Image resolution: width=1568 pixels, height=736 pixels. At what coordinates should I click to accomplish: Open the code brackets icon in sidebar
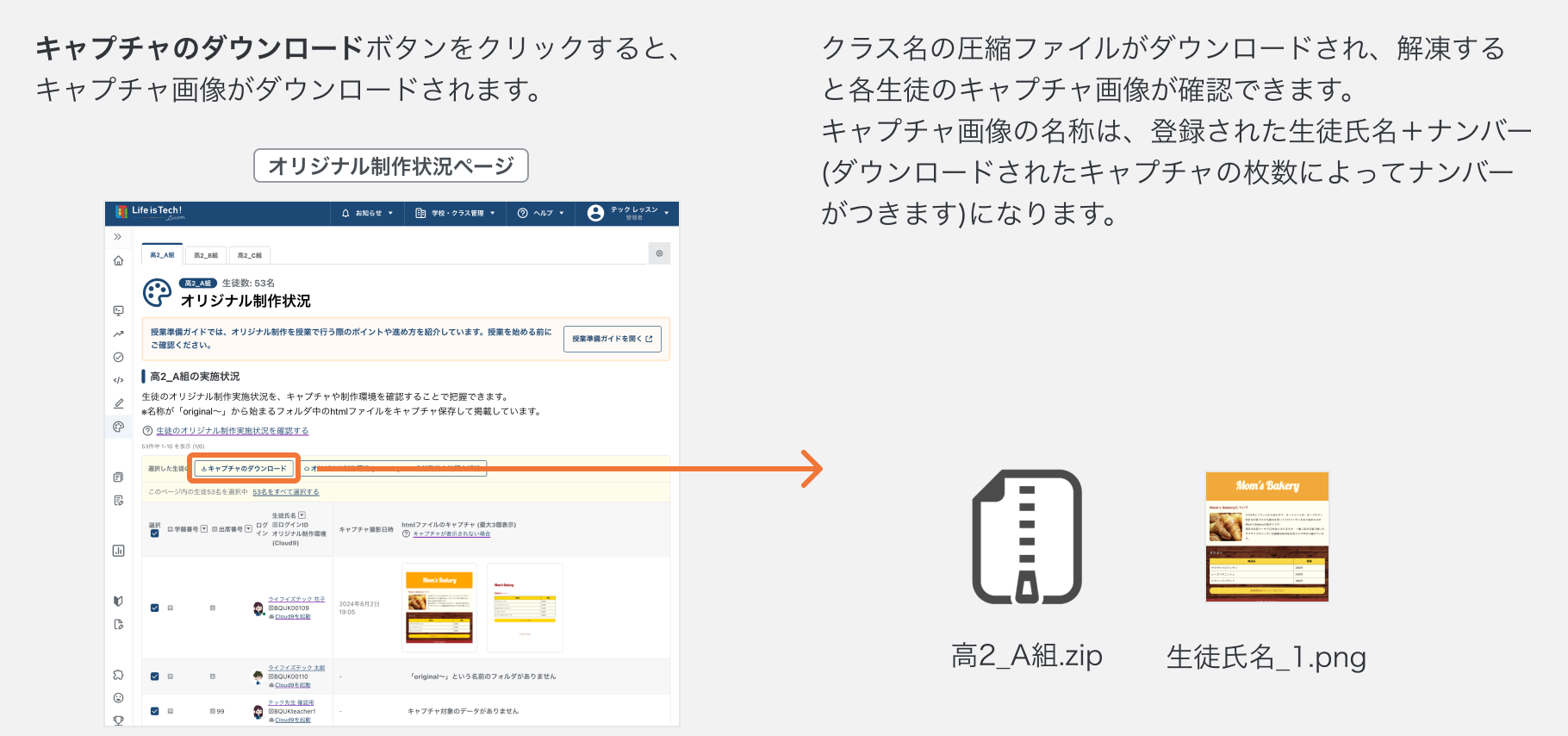click(118, 380)
